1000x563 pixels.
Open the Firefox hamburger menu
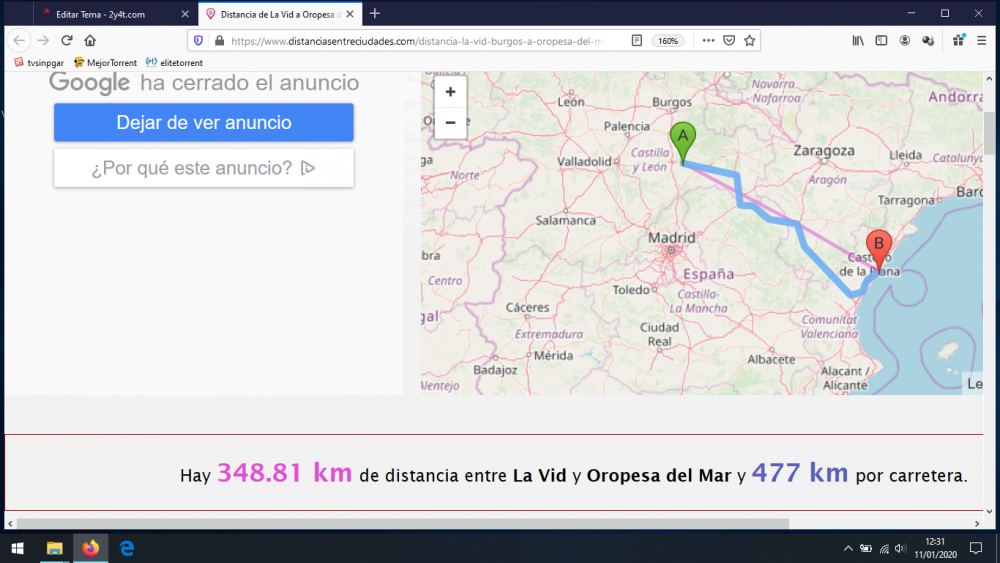982,41
